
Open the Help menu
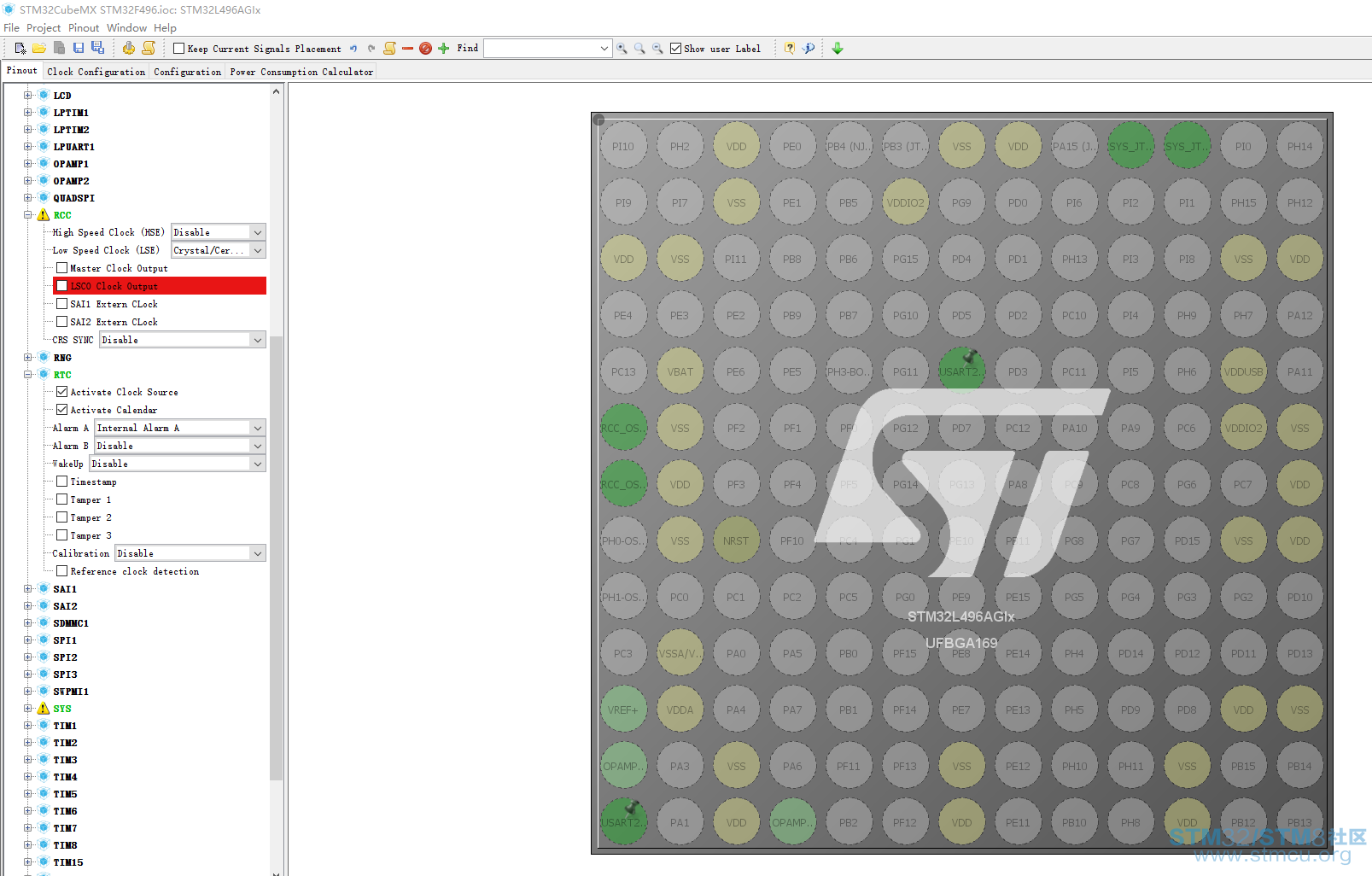pyautogui.click(x=165, y=28)
